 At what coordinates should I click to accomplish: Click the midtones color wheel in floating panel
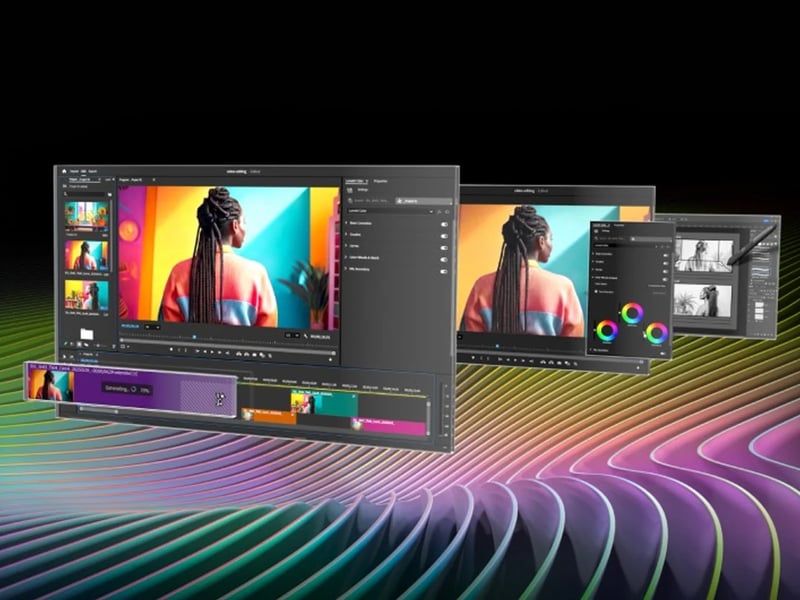point(632,313)
